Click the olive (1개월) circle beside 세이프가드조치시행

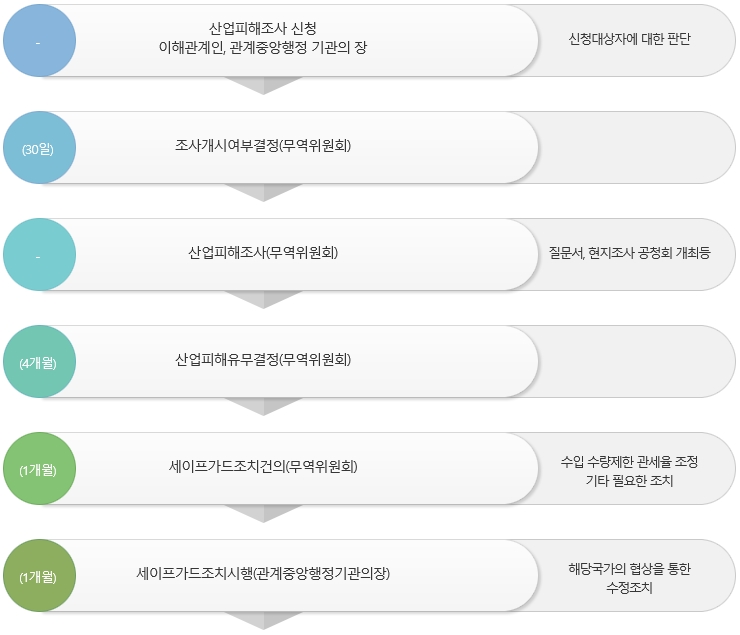pyautogui.click(x=39, y=576)
